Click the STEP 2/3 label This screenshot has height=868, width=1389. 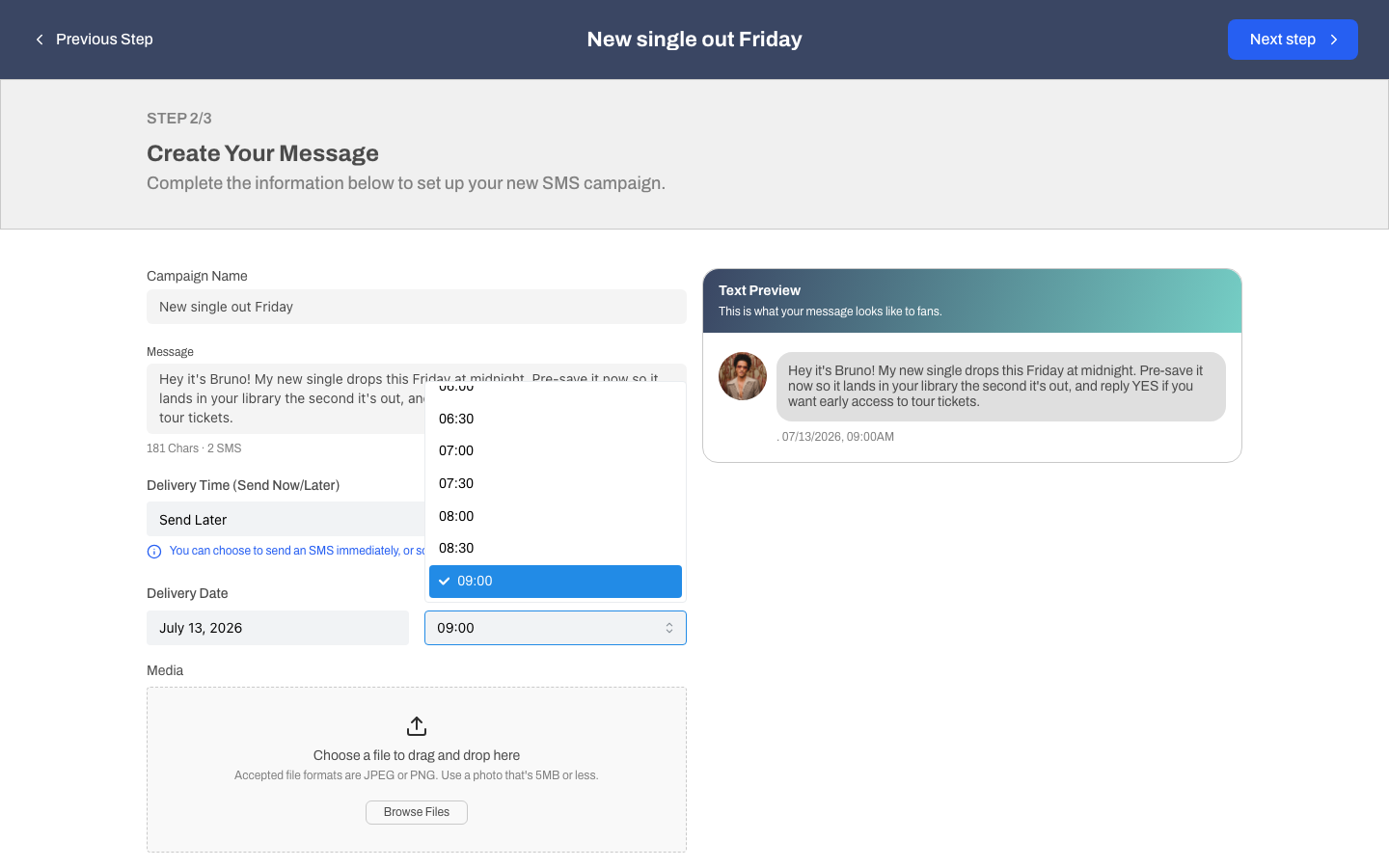tap(179, 119)
